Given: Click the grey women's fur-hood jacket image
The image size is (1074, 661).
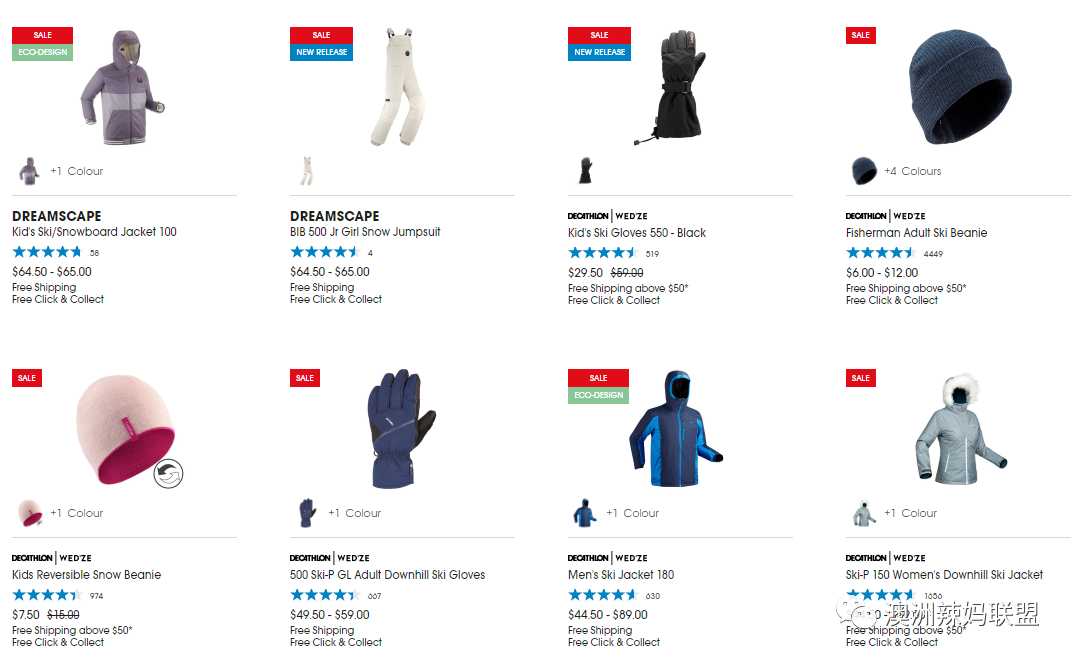Looking at the screenshot, I should pyautogui.click(x=960, y=429).
